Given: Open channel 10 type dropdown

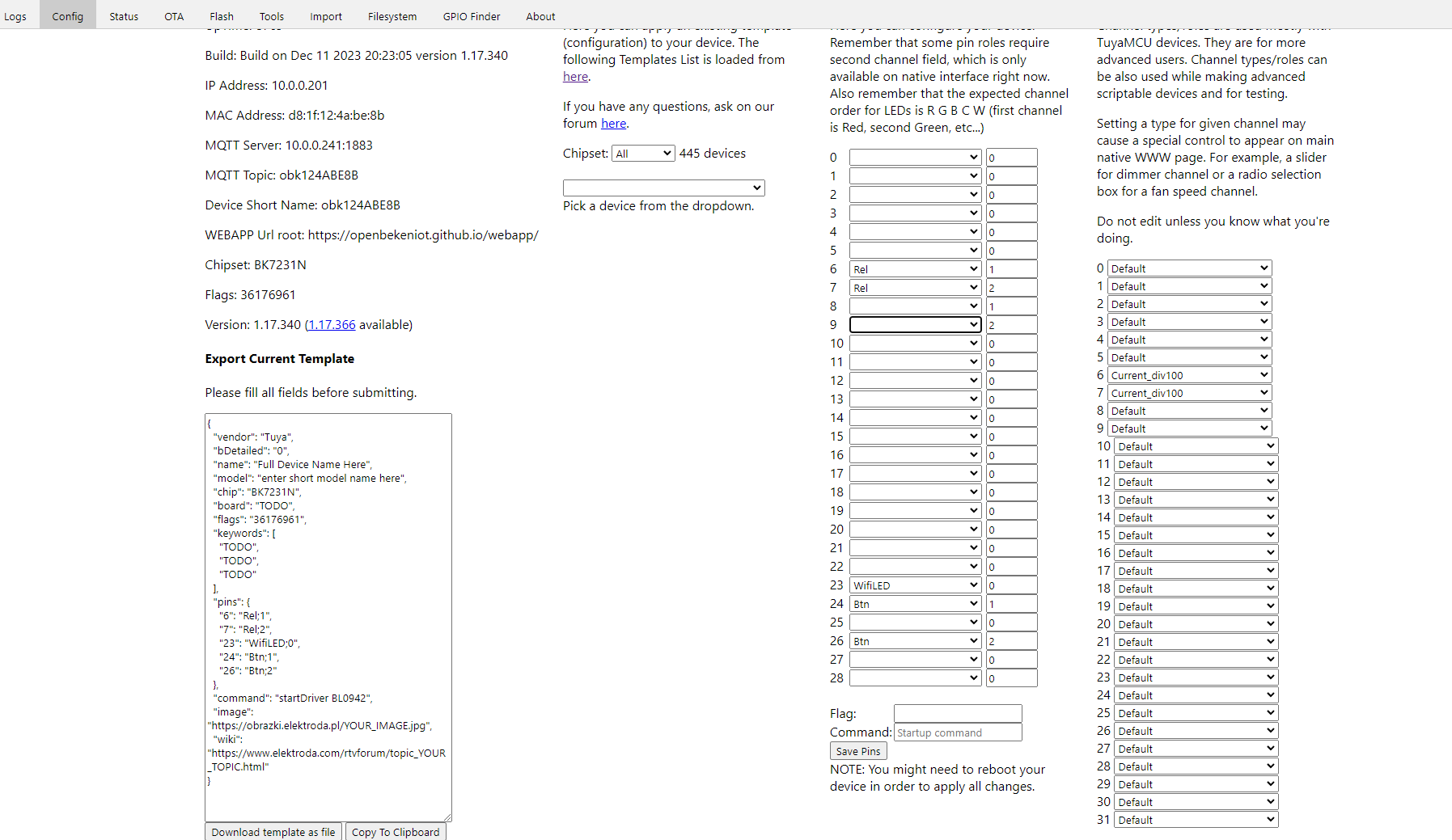Looking at the screenshot, I should click(x=1196, y=446).
